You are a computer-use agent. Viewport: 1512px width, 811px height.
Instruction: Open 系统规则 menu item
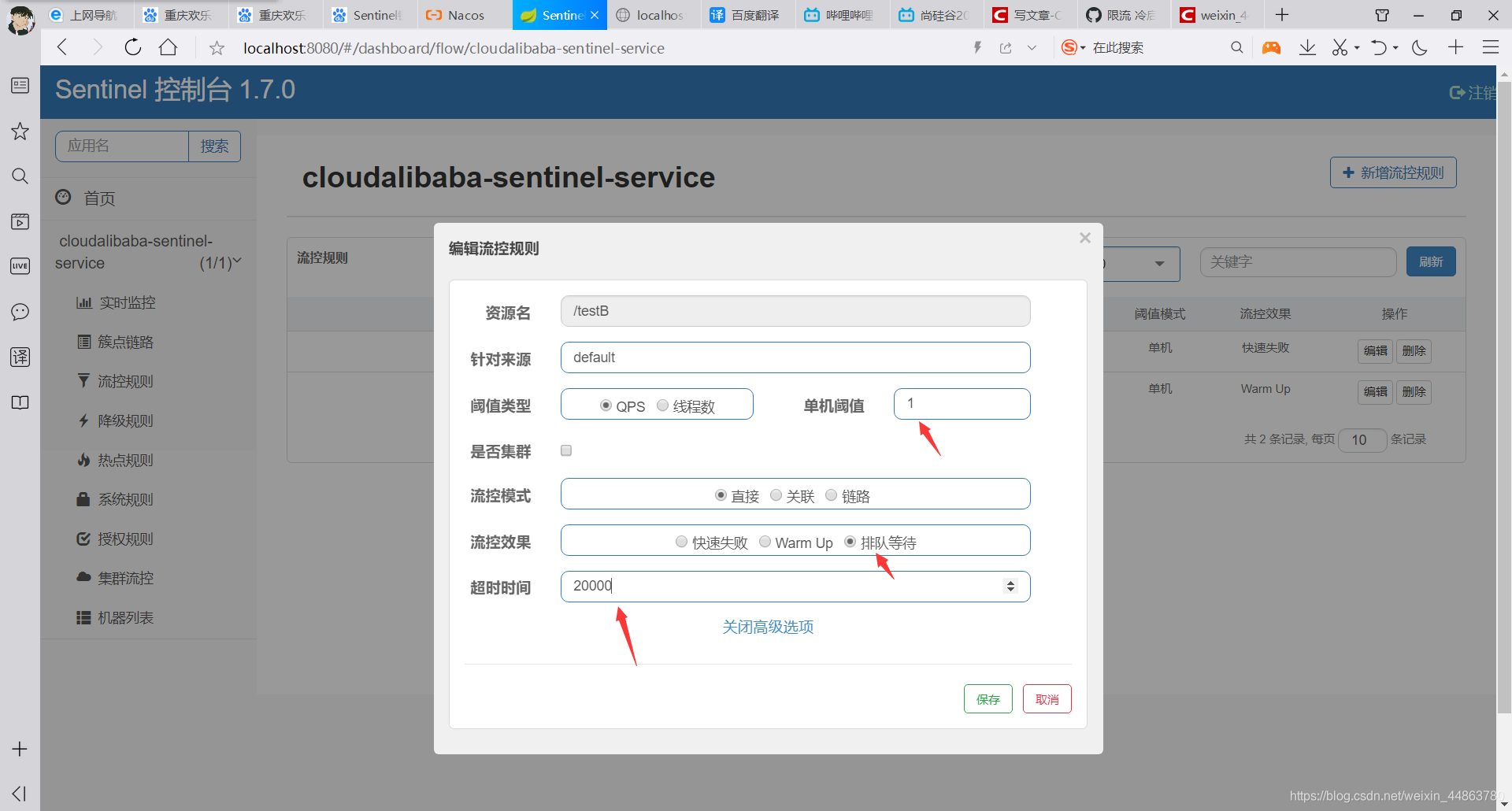point(116,499)
